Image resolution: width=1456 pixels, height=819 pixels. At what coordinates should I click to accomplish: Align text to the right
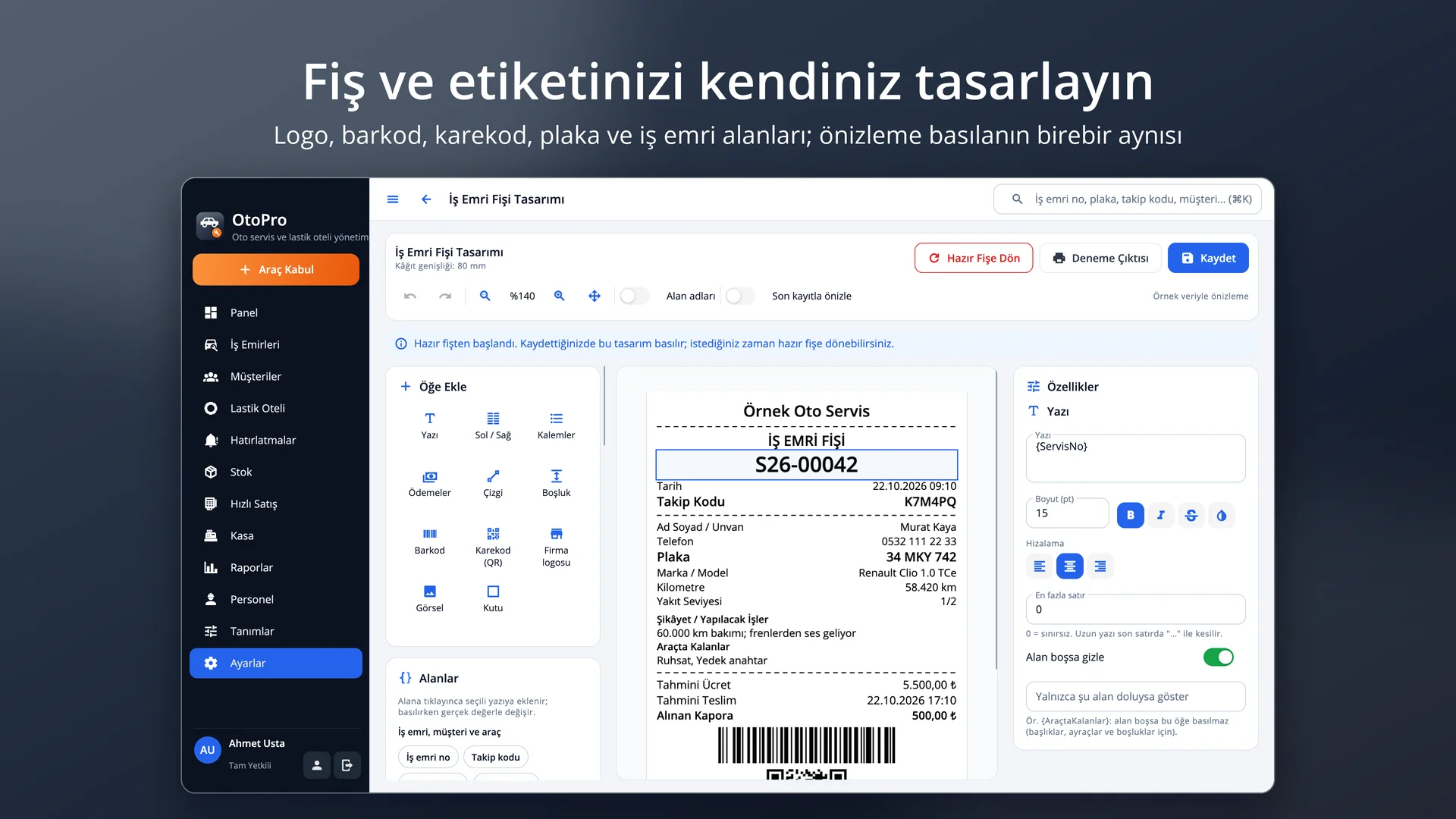point(1100,566)
